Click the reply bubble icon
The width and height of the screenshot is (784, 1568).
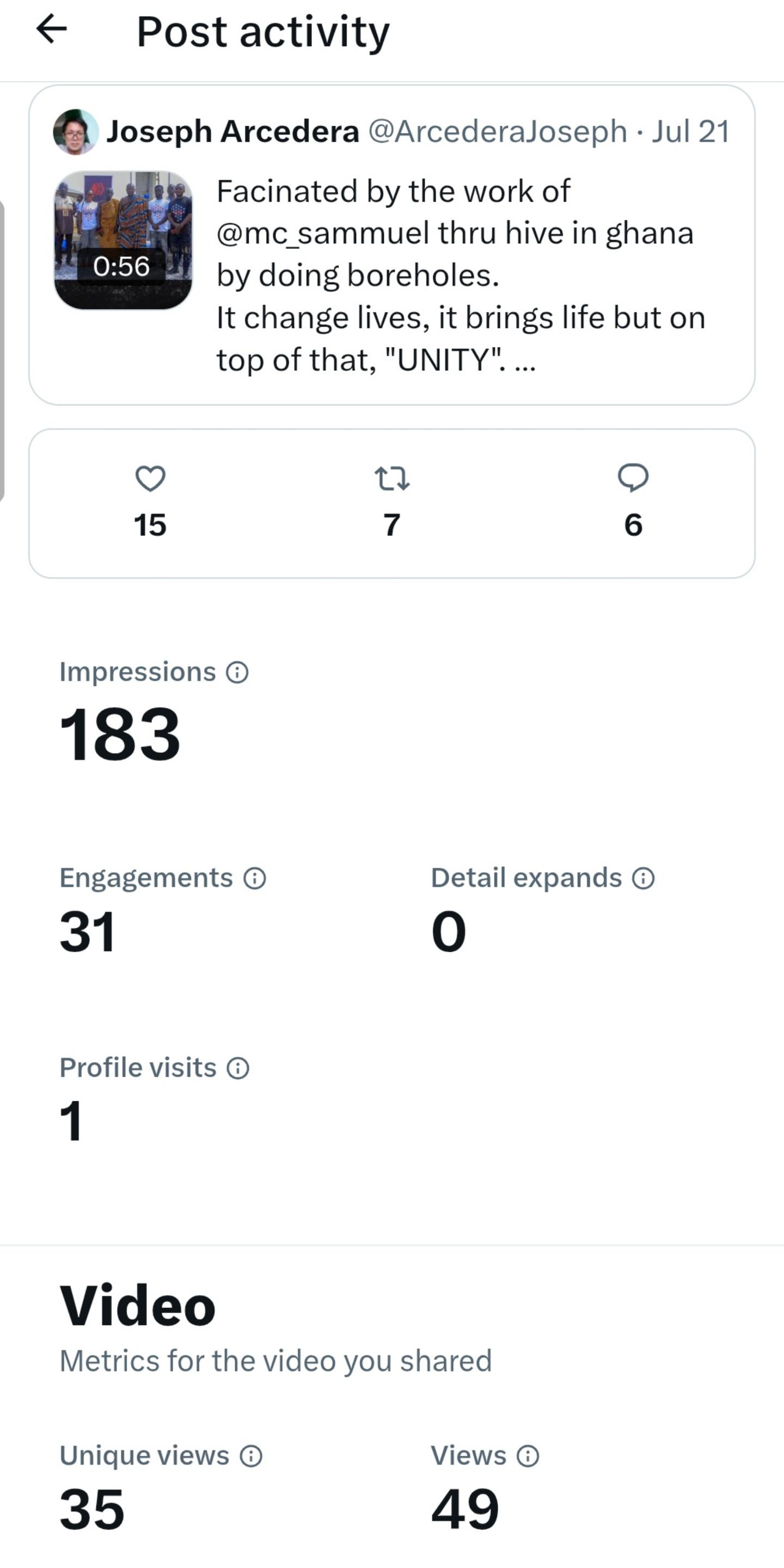tap(633, 479)
